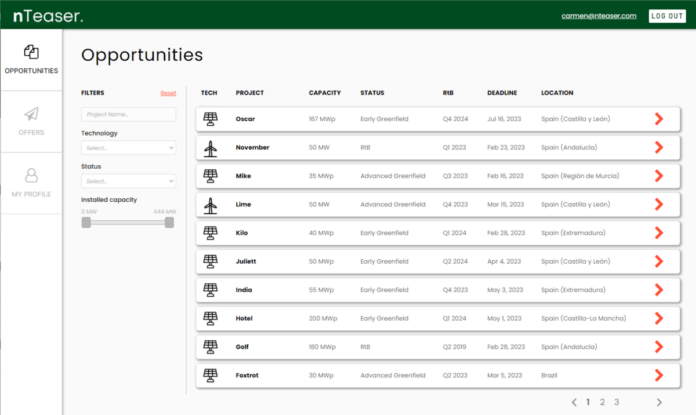The height and width of the screenshot is (415, 696).
Task: Open the nTeaser logo home link
Action: (x=48, y=16)
